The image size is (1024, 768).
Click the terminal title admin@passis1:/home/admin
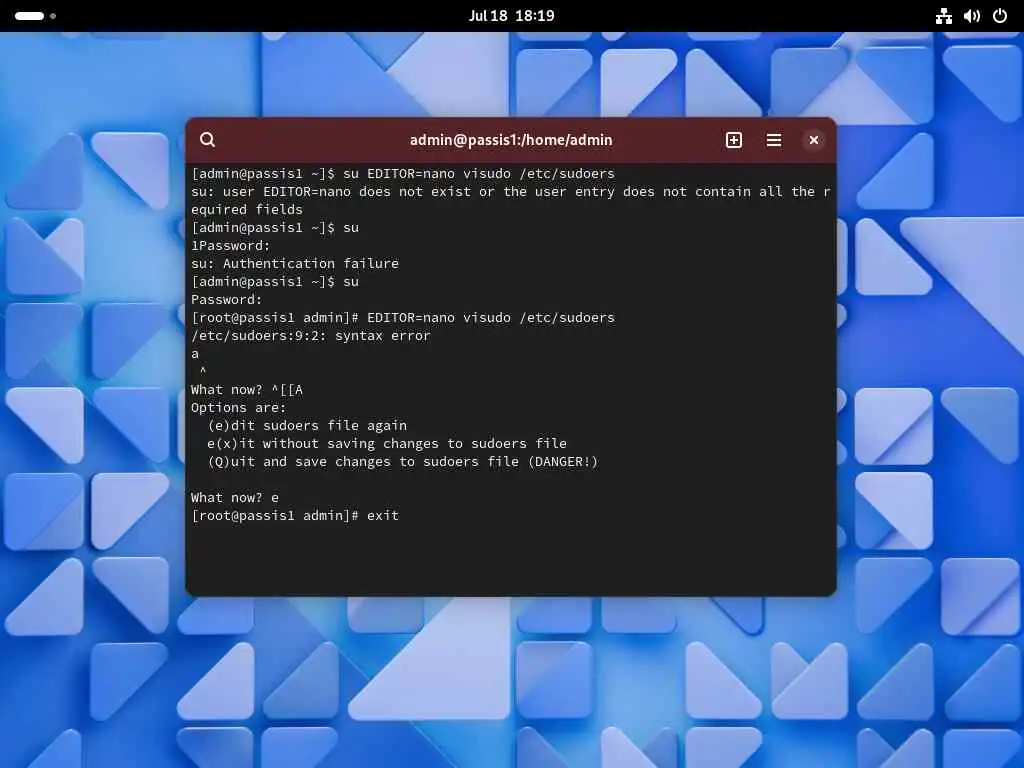pos(511,140)
